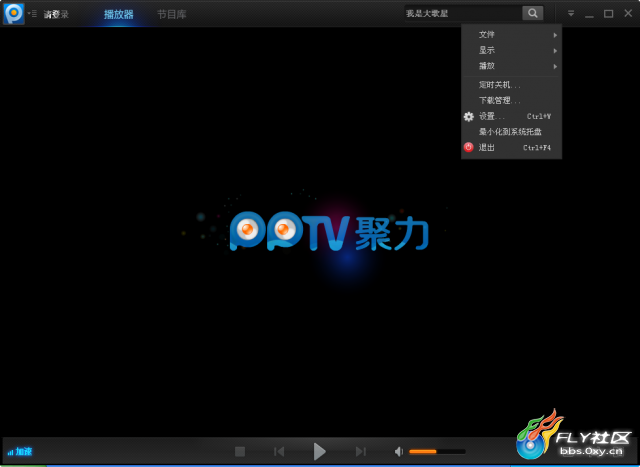Expand the arrow beside 显示
The image size is (640, 467).
click(x=555, y=51)
